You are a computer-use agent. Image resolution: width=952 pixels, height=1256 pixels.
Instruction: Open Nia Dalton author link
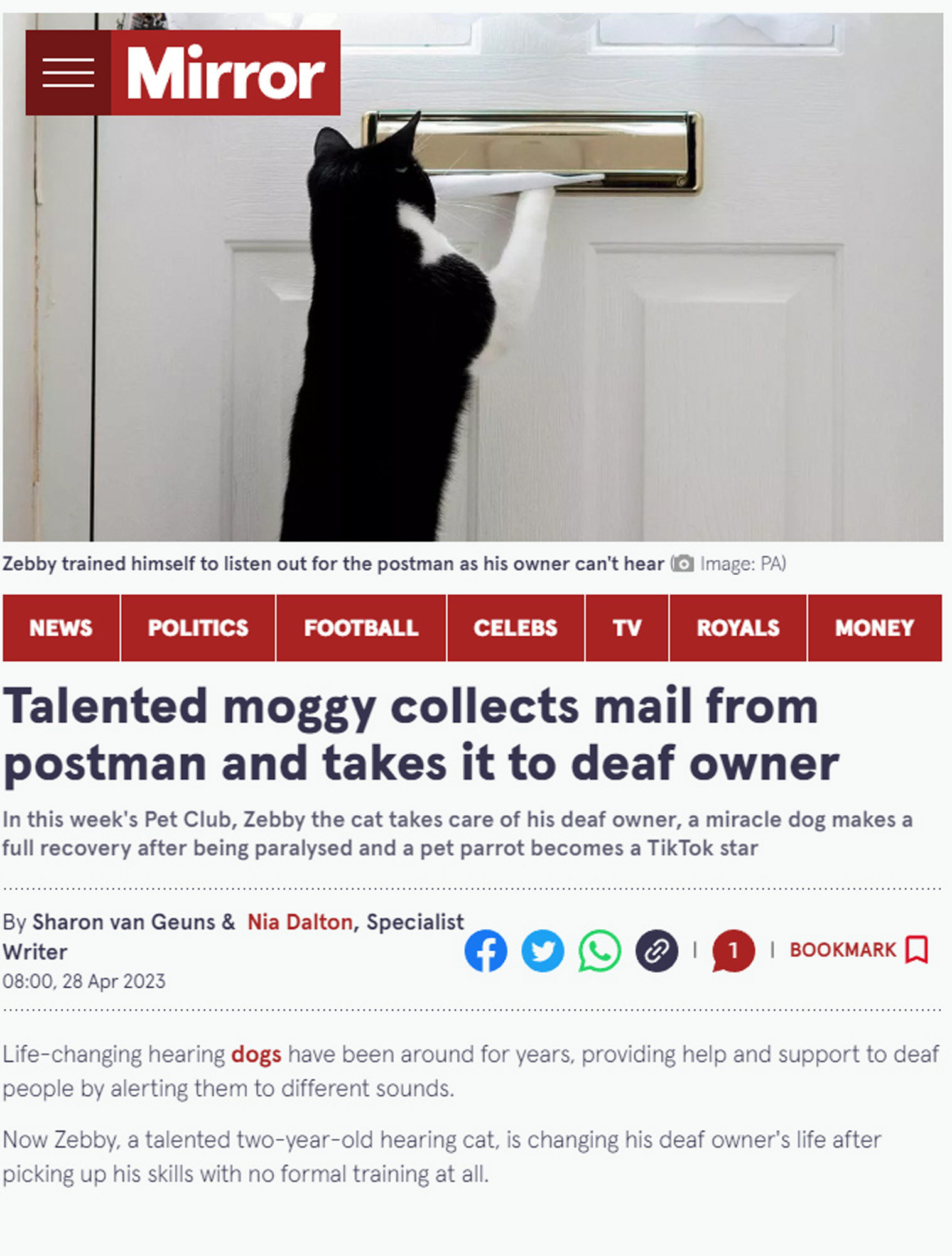point(300,922)
